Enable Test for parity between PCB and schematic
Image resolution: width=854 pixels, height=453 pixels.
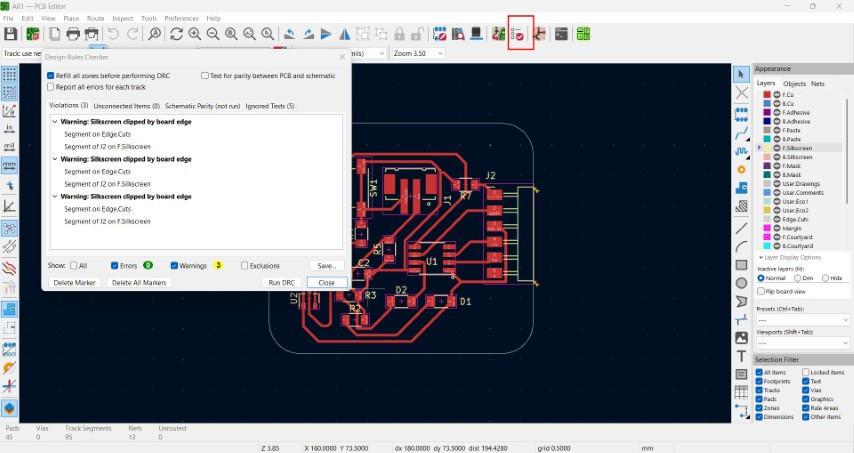tap(205, 76)
